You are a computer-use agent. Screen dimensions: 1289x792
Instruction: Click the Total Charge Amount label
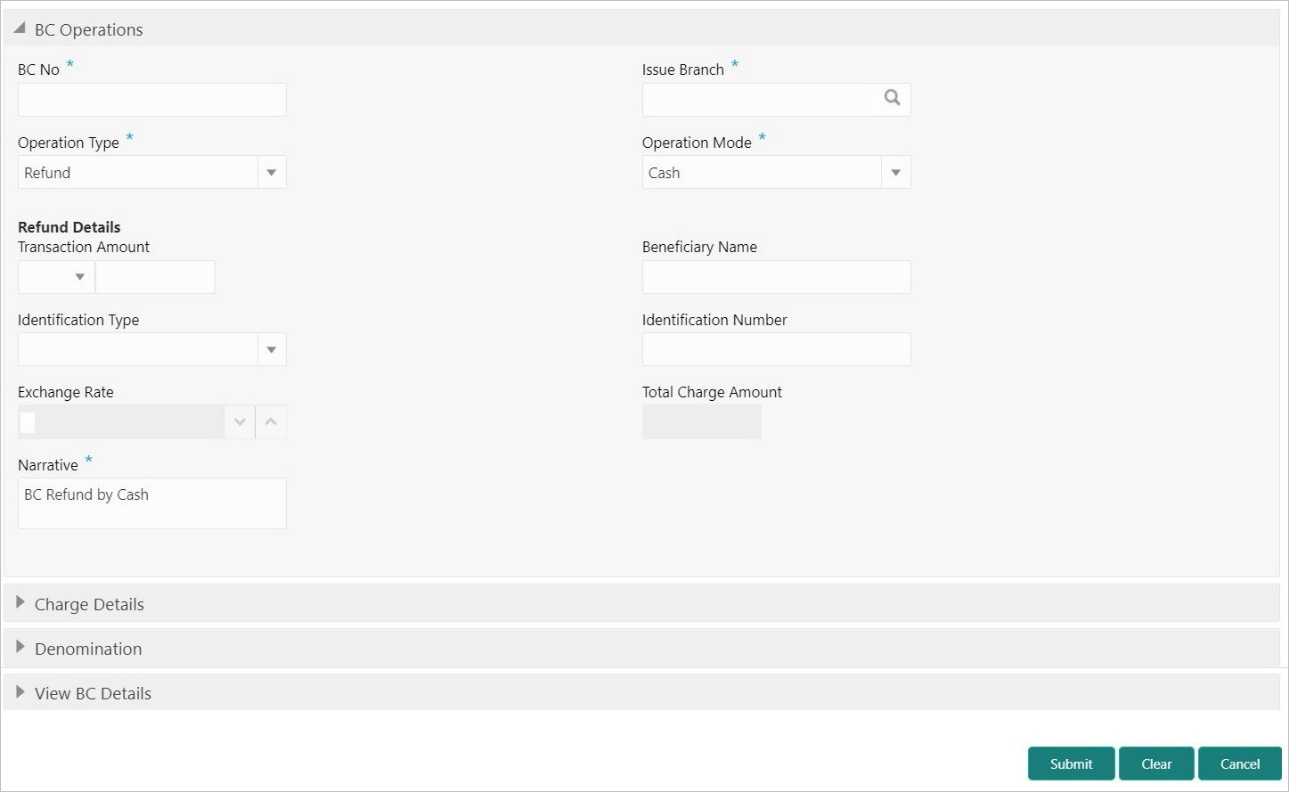tap(712, 392)
